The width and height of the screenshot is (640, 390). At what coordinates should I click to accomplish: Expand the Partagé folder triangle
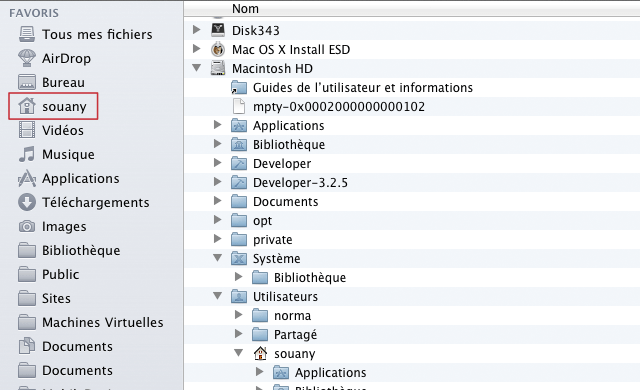[239, 334]
